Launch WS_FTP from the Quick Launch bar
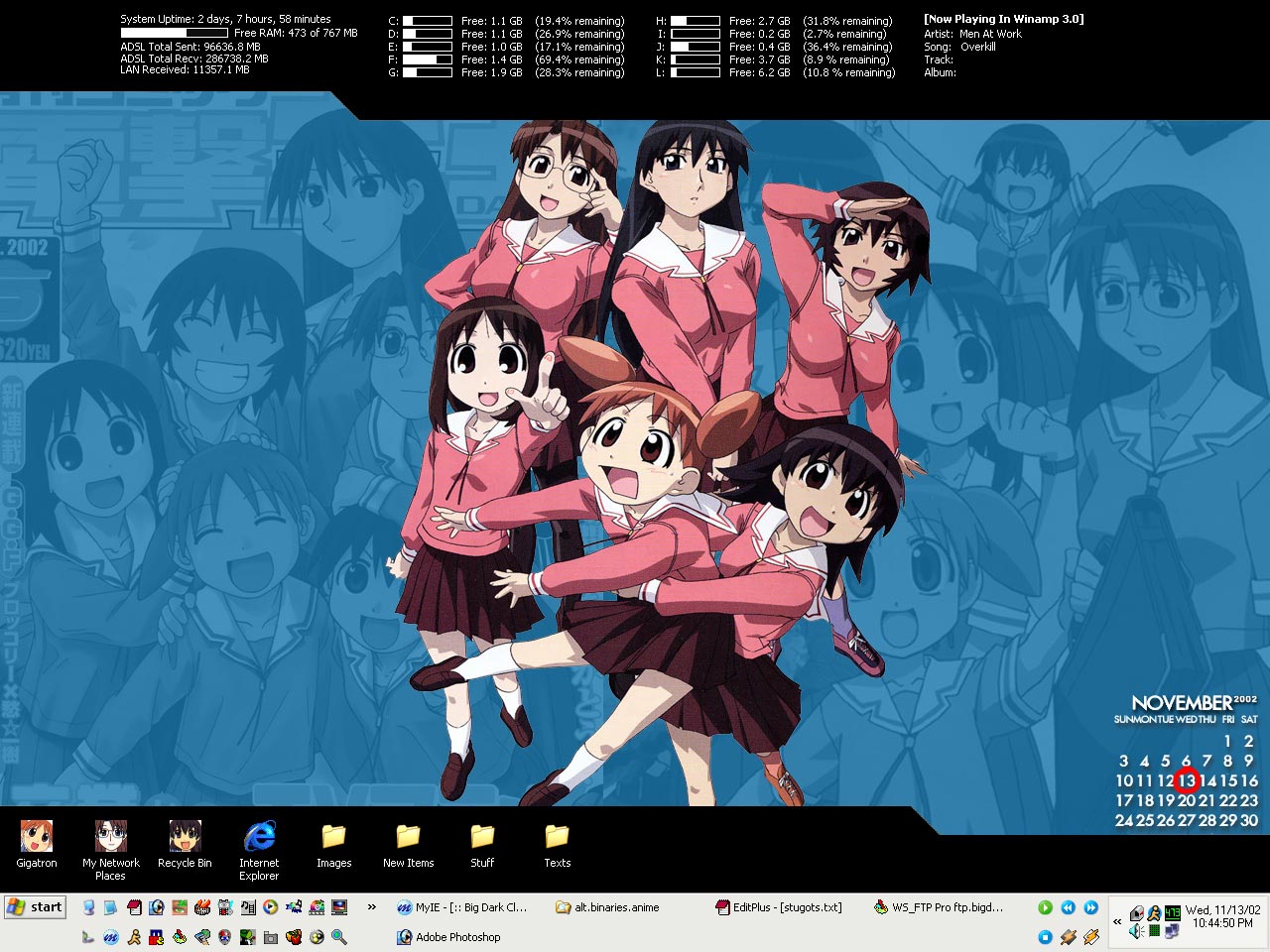The width and height of the screenshot is (1270, 952). click(180, 937)
